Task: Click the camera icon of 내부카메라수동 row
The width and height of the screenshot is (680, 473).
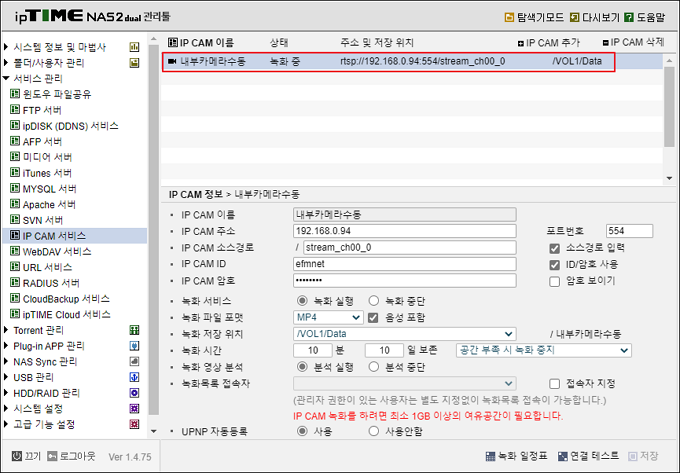Action: click(x=172, y=62)
